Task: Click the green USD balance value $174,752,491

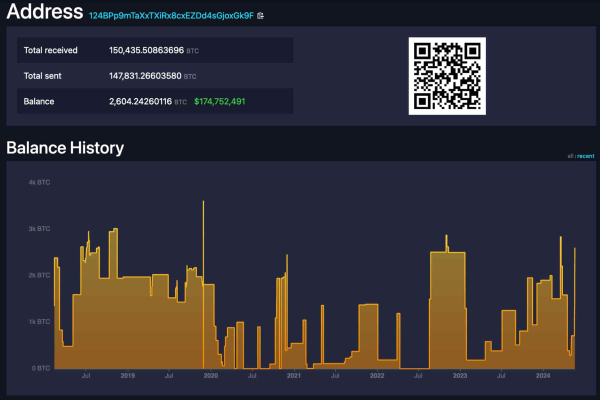Action: [220, 101]
